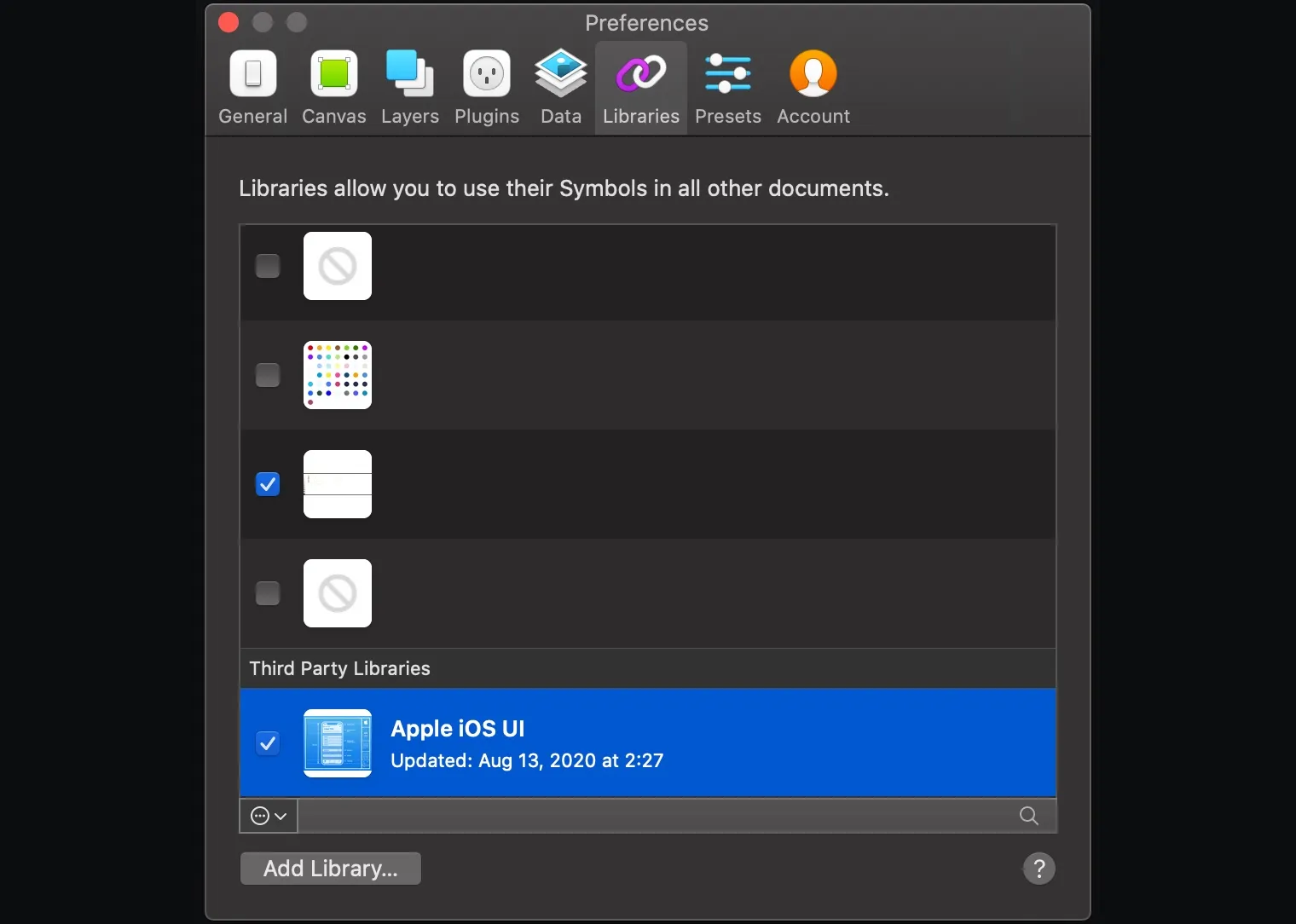This screenshot has width=1296, height=924.
Task: Switch to the General tab
Action: (x=252, y=88)
